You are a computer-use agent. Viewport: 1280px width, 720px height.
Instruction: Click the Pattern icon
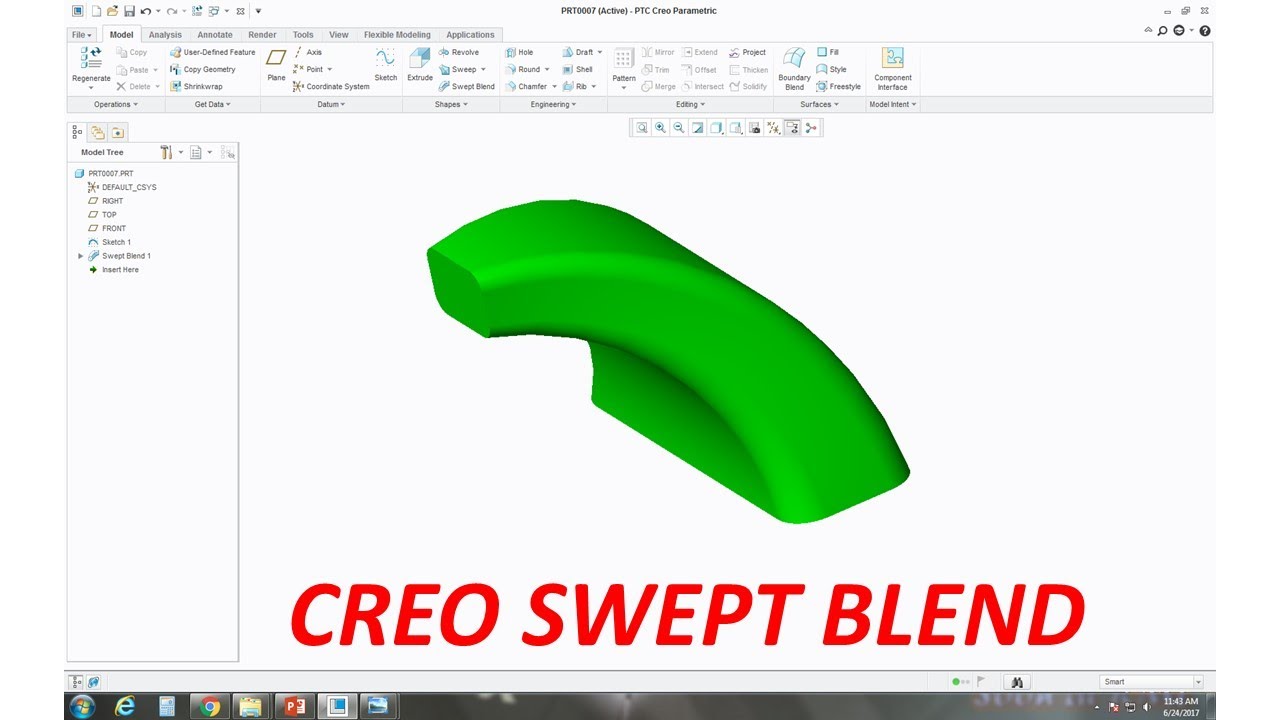point(624,59)
